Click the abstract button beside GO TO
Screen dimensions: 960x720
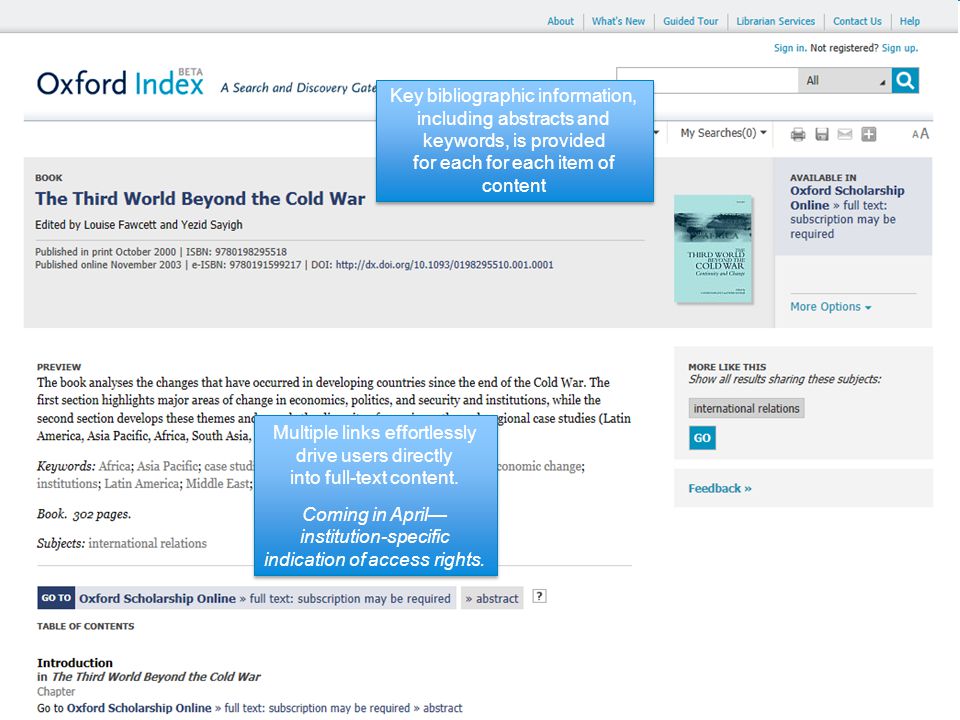click(492, 598)
